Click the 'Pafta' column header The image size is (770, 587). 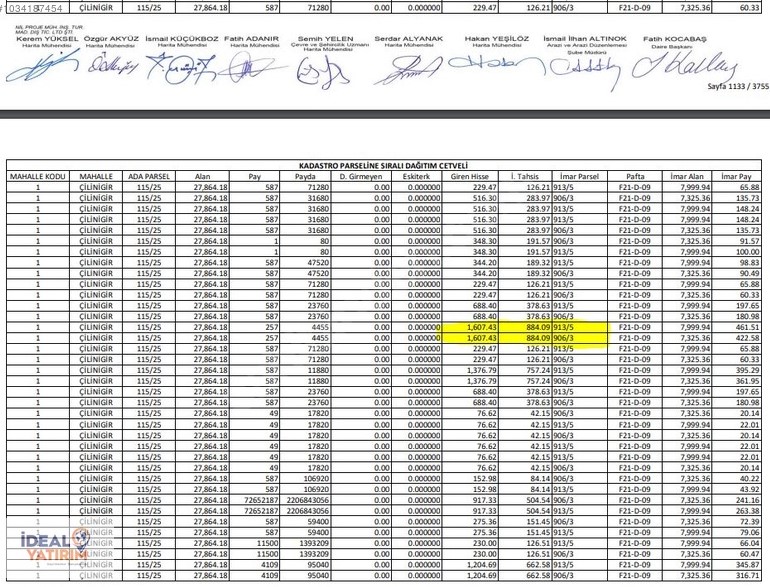click(635, 176)
